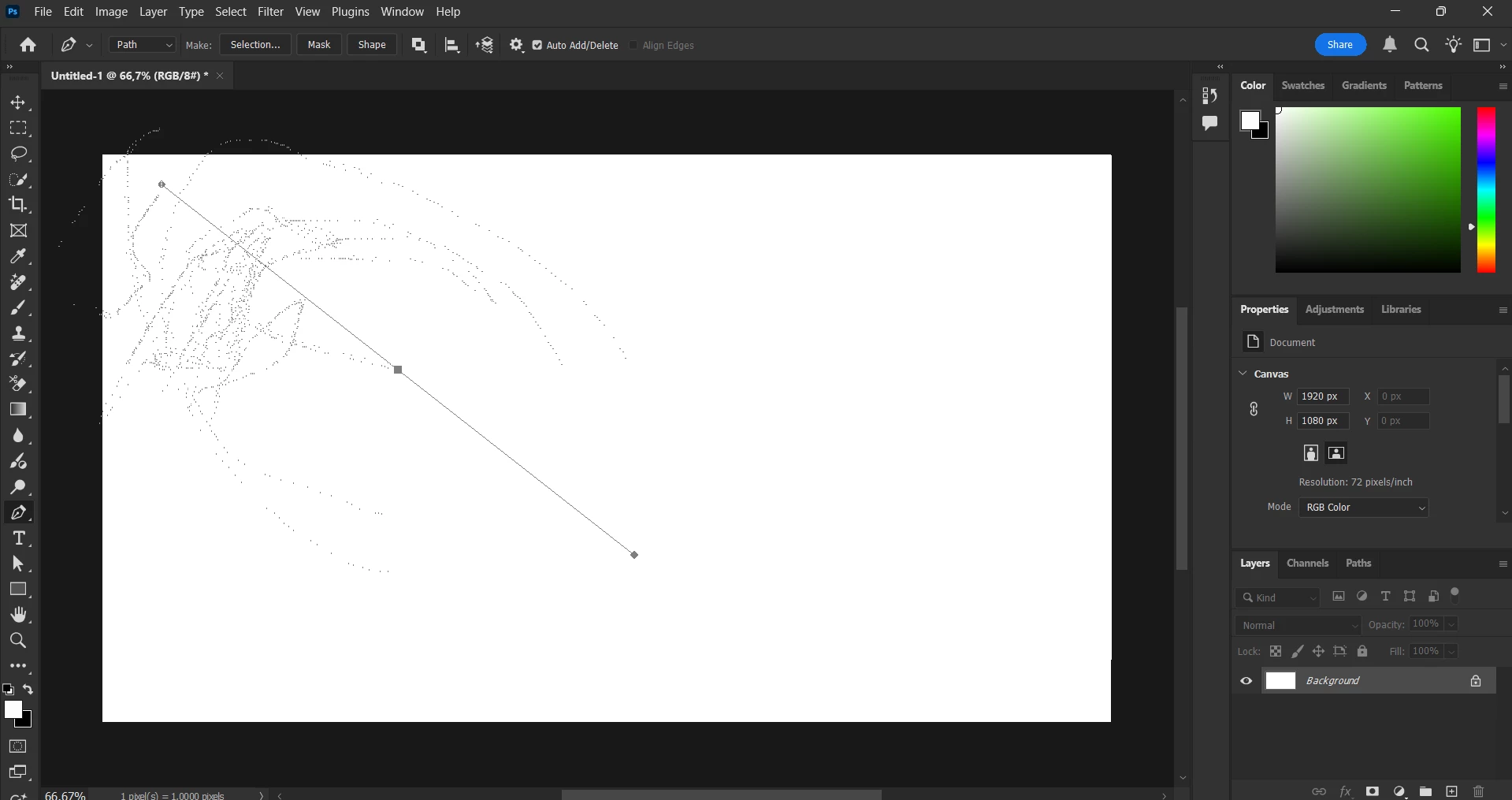Open the pen tool preset picker arrow
Image resolution: width=1512 pixels, height=800 pixels.
click(90, 46)
